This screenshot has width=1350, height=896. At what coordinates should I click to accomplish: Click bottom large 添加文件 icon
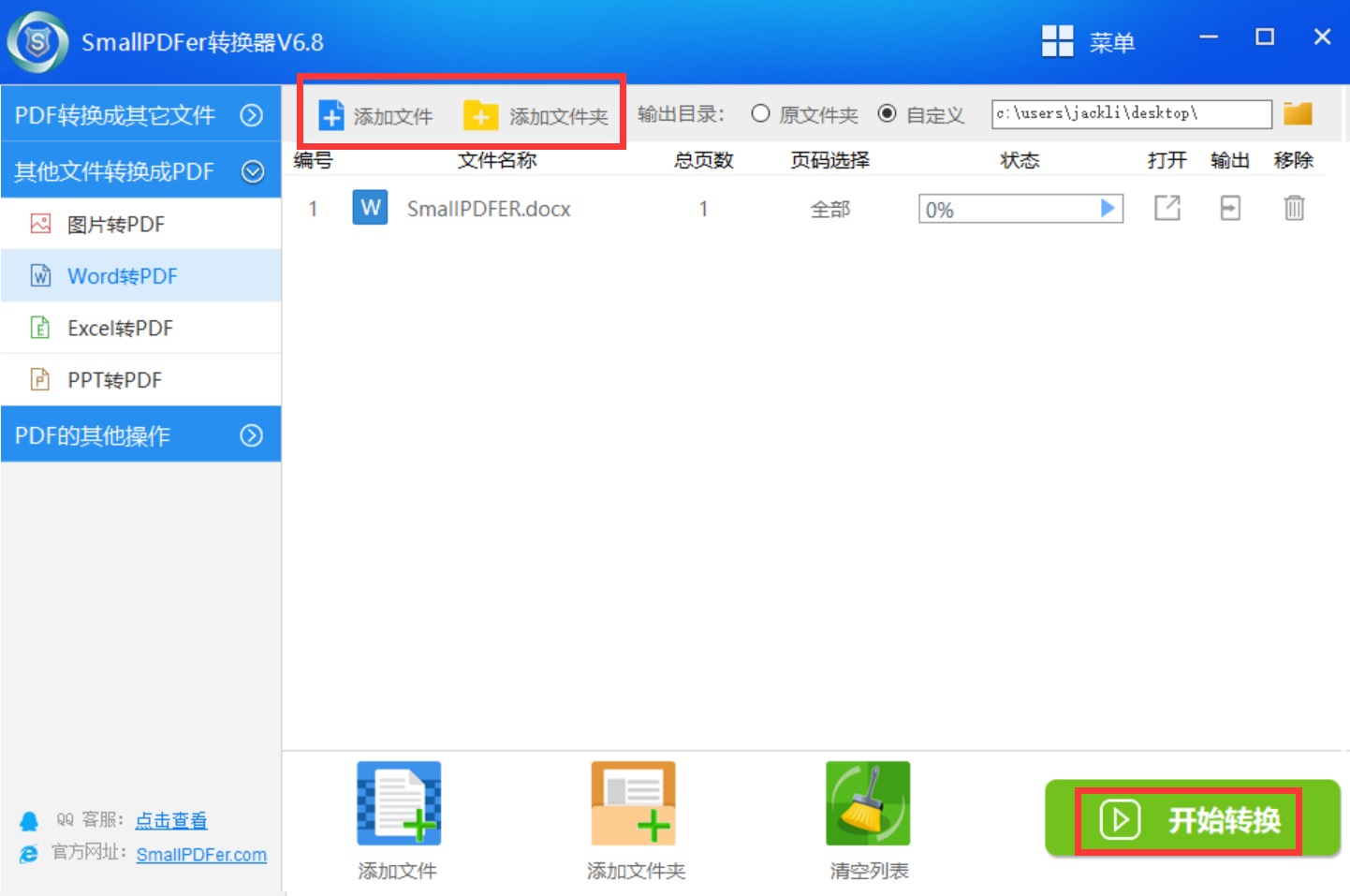coord(398,803)
